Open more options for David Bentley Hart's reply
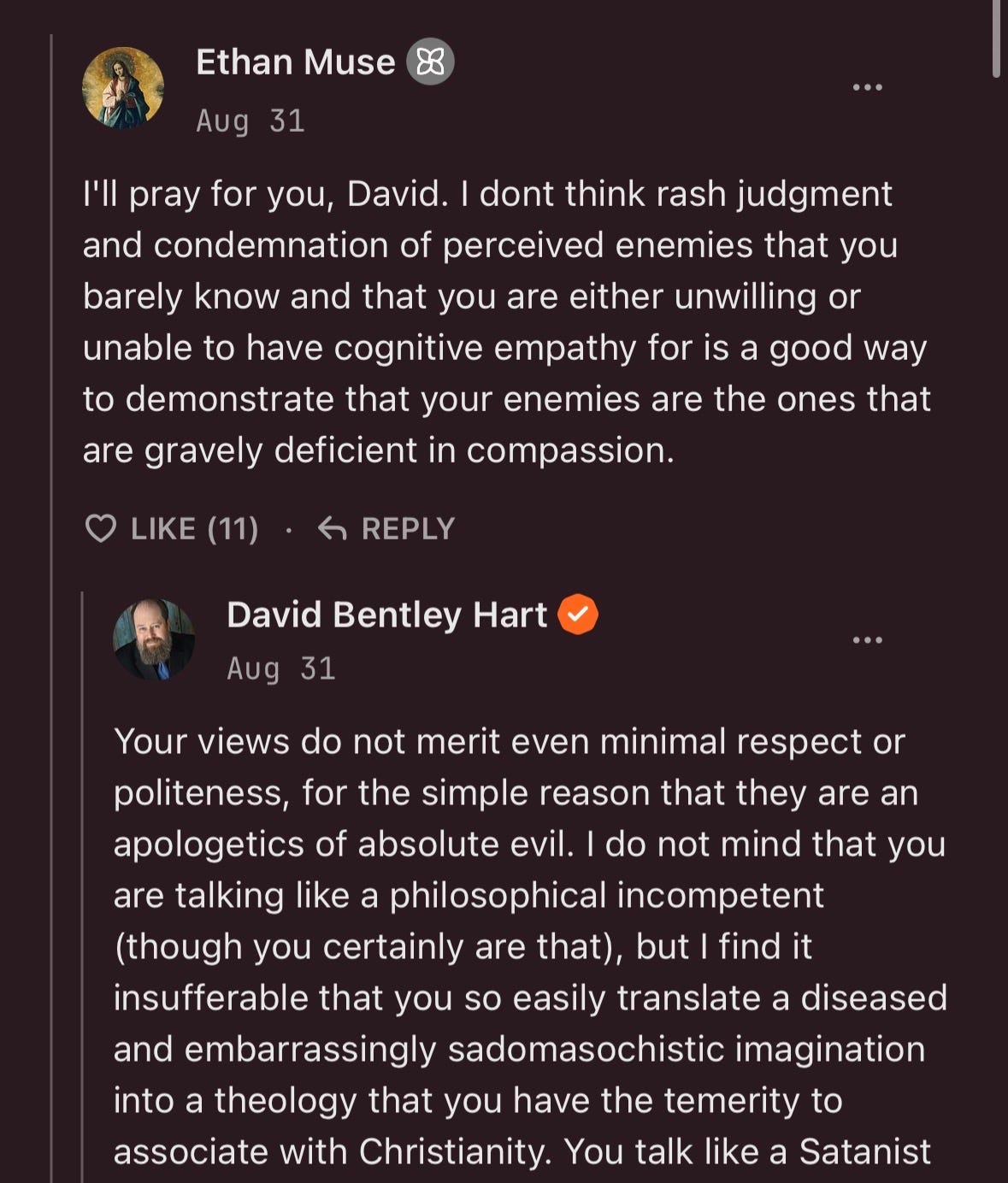 click(868, 640)
